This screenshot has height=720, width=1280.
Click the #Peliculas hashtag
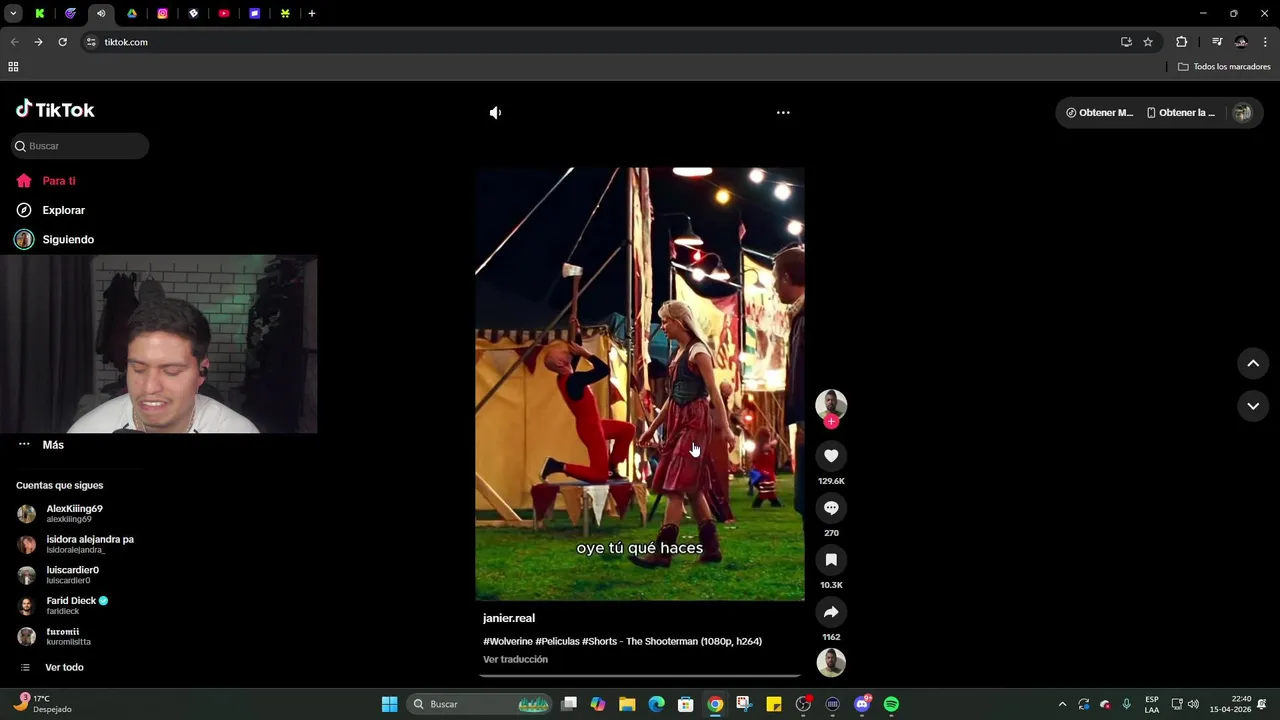click(x=557, y=641)
